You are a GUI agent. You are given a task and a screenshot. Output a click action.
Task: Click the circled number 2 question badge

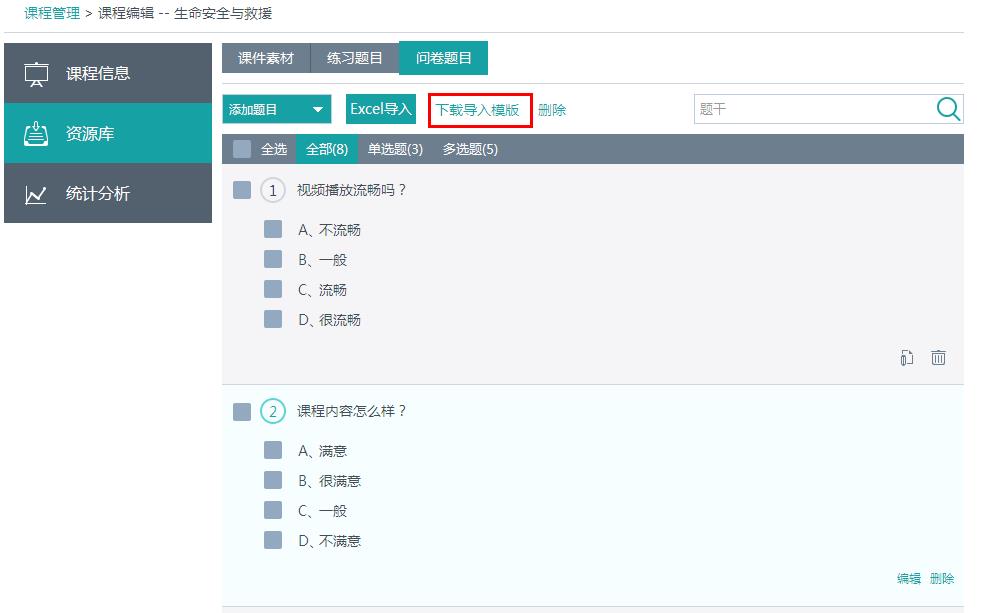(x=272, y=411)
